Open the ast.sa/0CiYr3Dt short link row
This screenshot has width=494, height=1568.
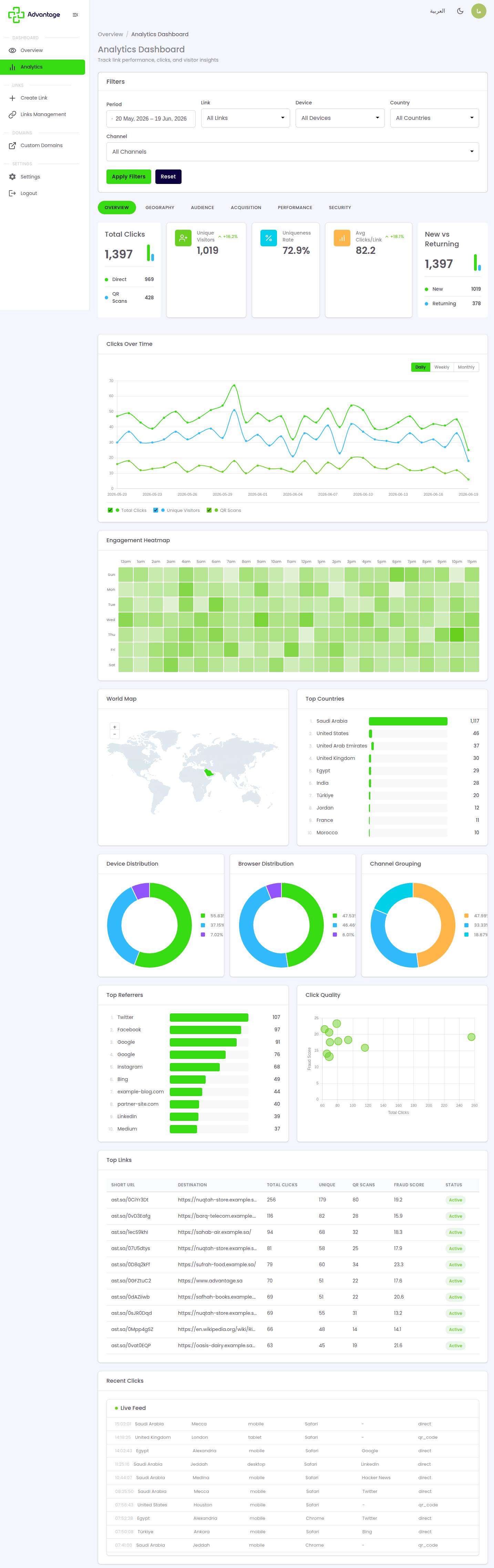(292, 1200)
